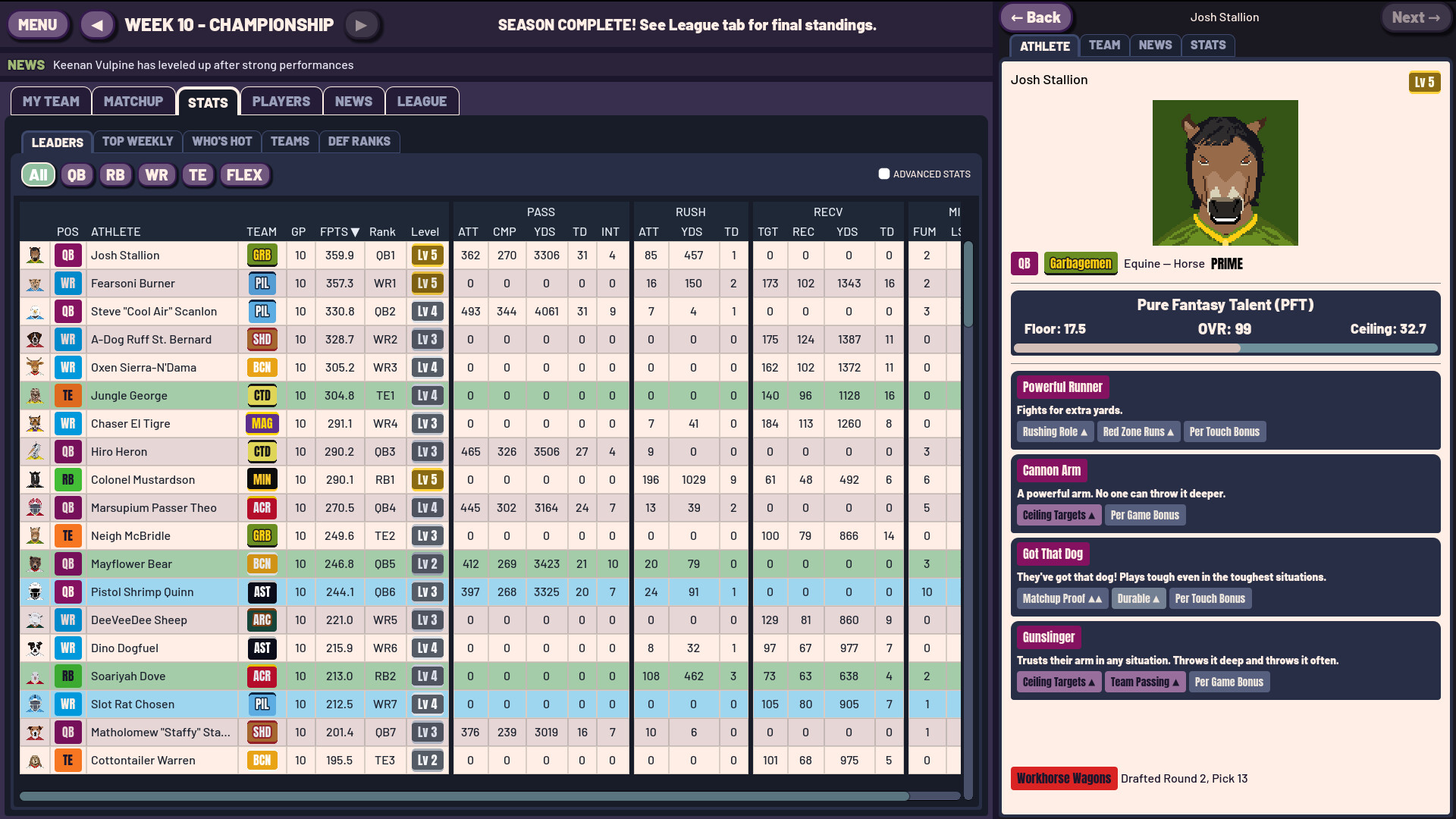Open the Who's Hot sub-tab
Screen dimensions: 1456x819
click(x=221, y=142)
